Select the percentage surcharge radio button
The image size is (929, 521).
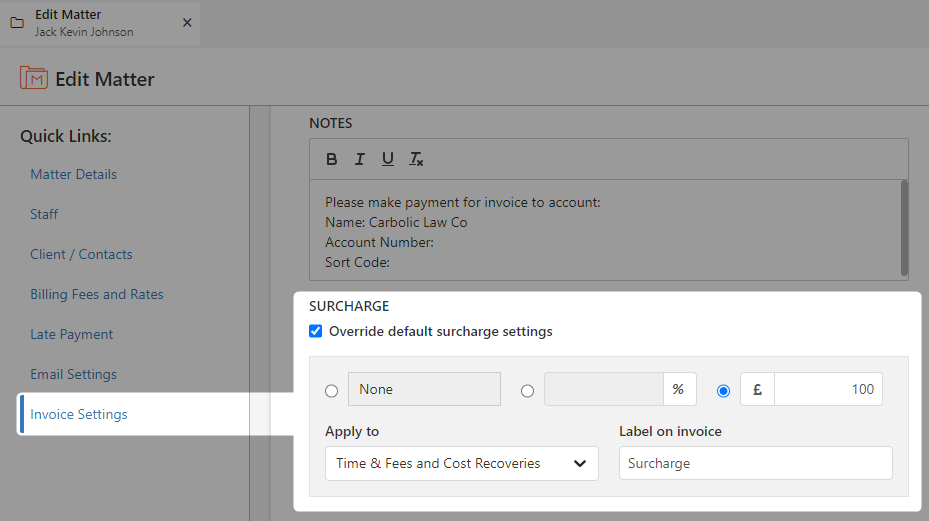tap(527, 391)
